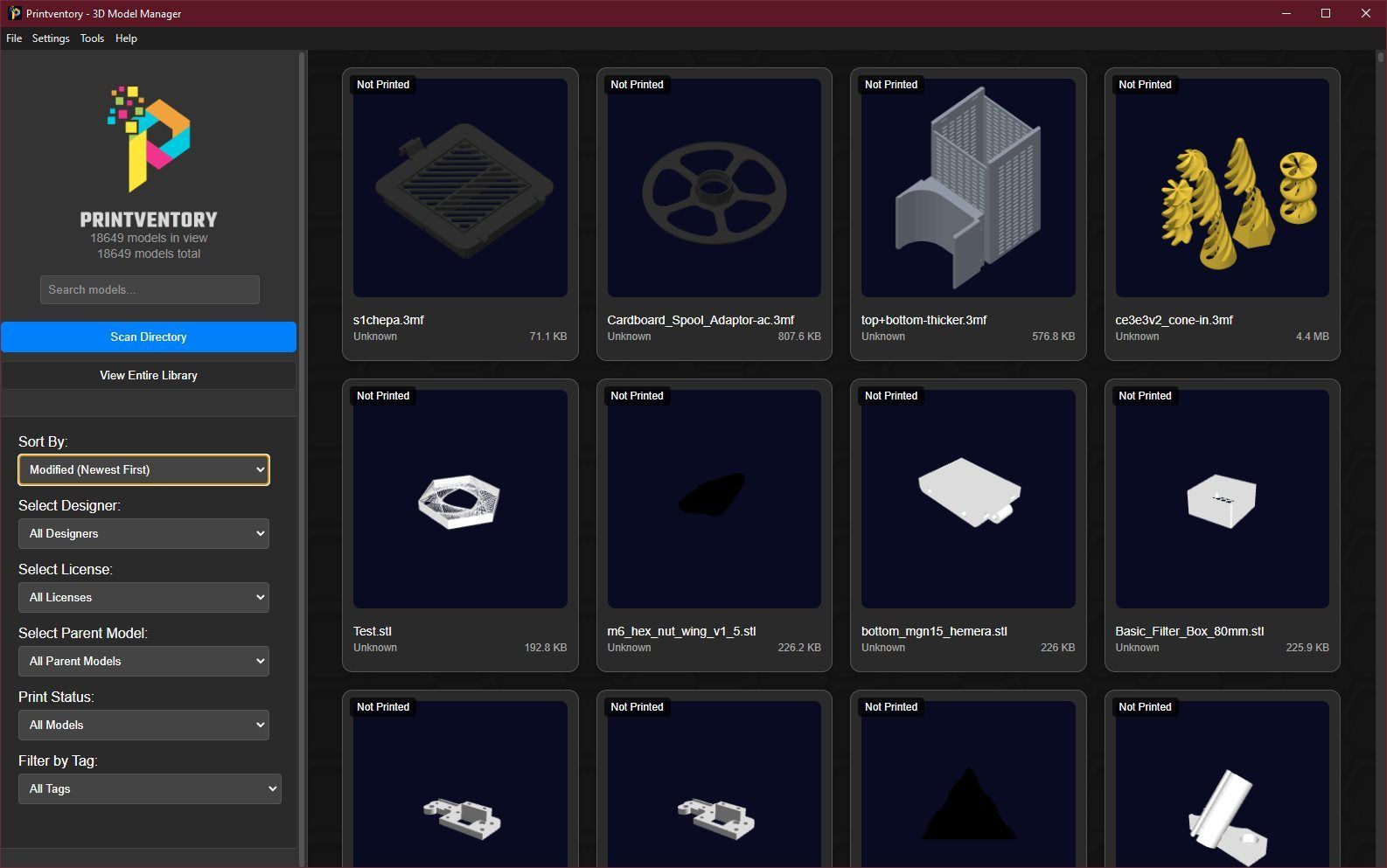The width and height of the screenshot is (1387, 868).
Task: Select the m6_hex_nut_wing_v1_5.stl thumbnail
Action: [714, 499]
